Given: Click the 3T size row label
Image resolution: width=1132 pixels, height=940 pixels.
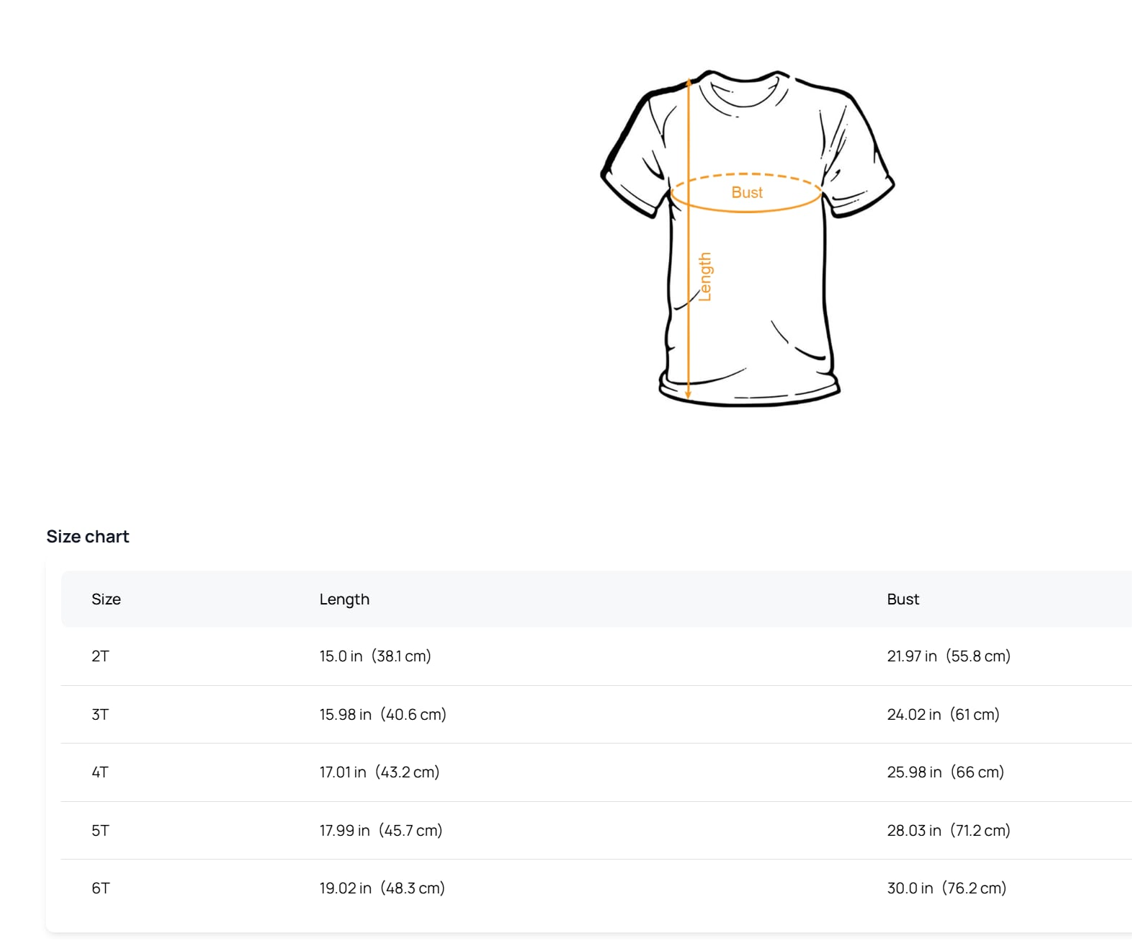Looking at the screenshot, I should pyautogui.click(x=100, y=714).
